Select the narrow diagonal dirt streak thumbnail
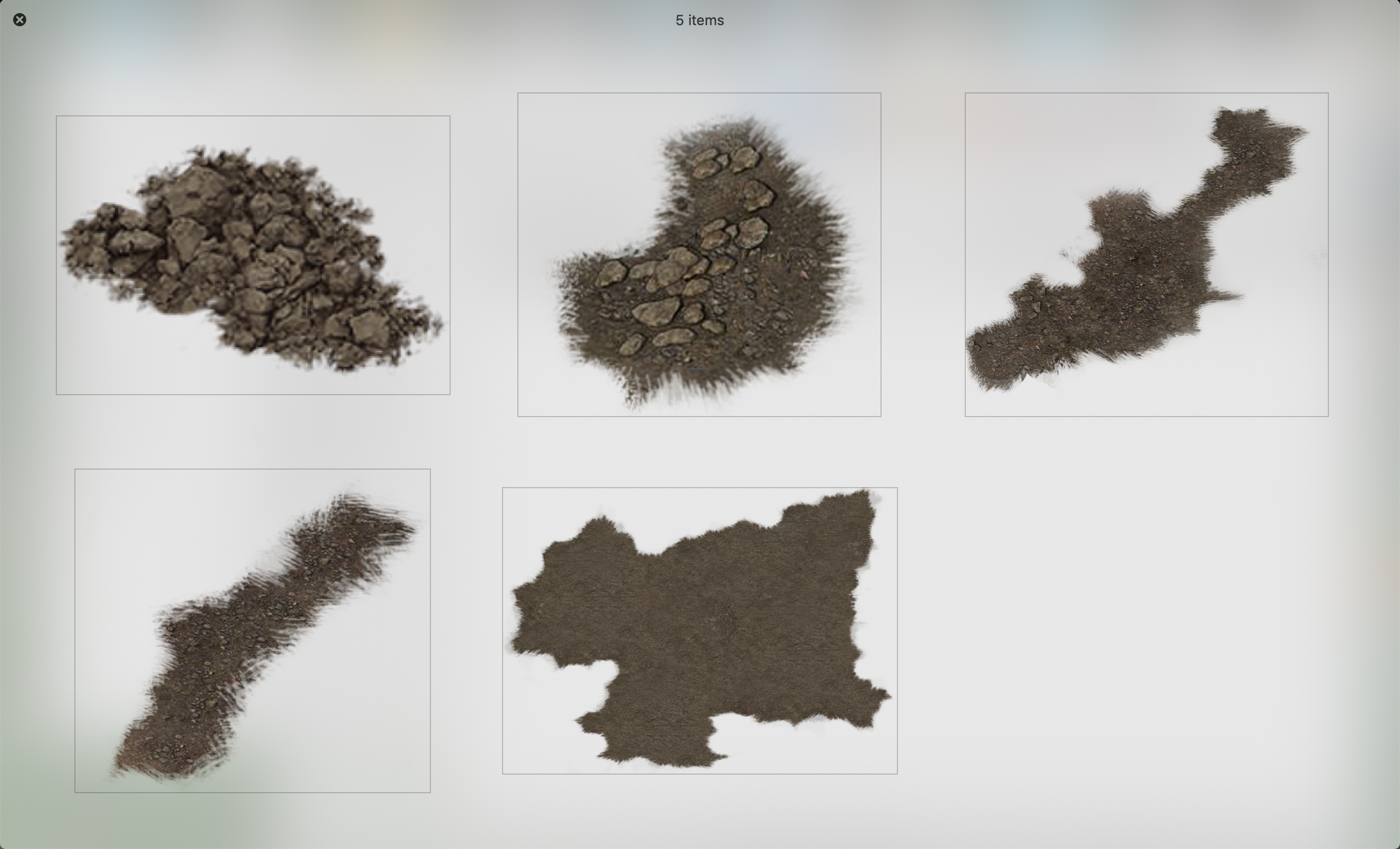Viewport: 1400px width, 849px height. (x=252, y=630)
